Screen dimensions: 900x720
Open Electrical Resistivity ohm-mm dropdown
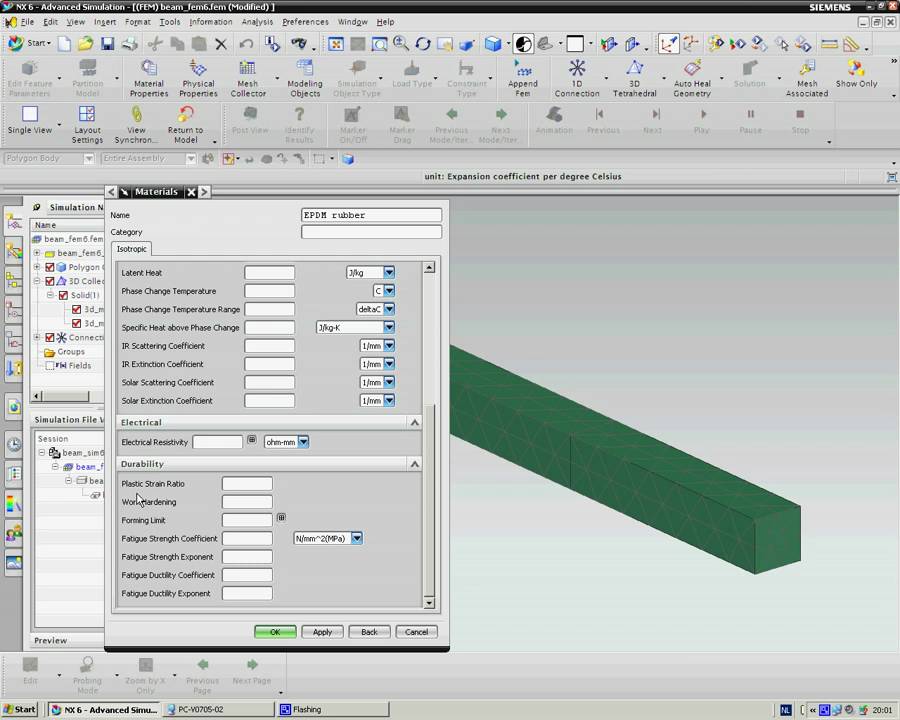303,442
